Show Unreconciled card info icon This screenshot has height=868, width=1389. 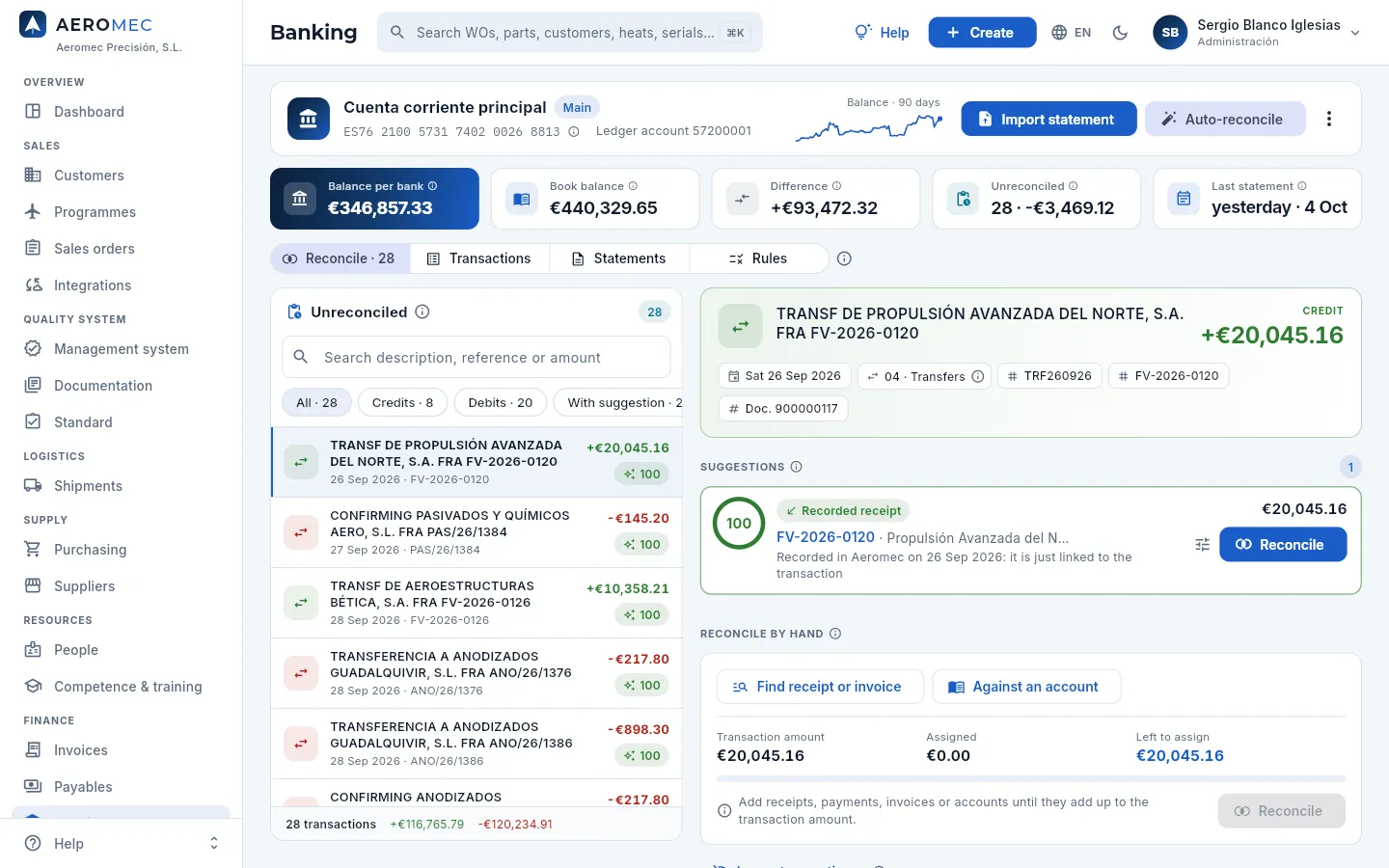pyautogui.click(x=1074, y=186)
